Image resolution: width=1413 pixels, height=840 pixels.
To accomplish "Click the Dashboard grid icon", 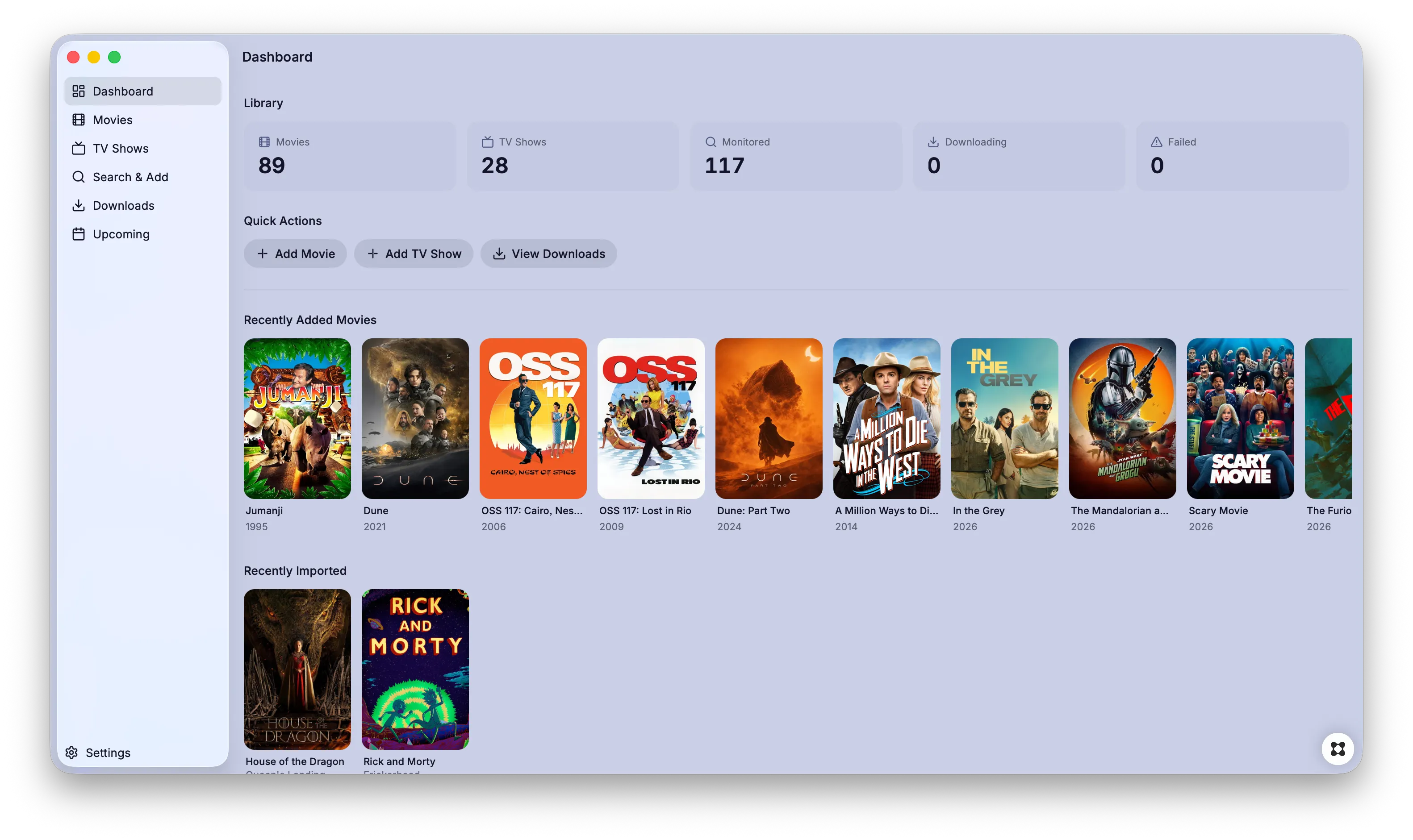I will pos(79,91).
